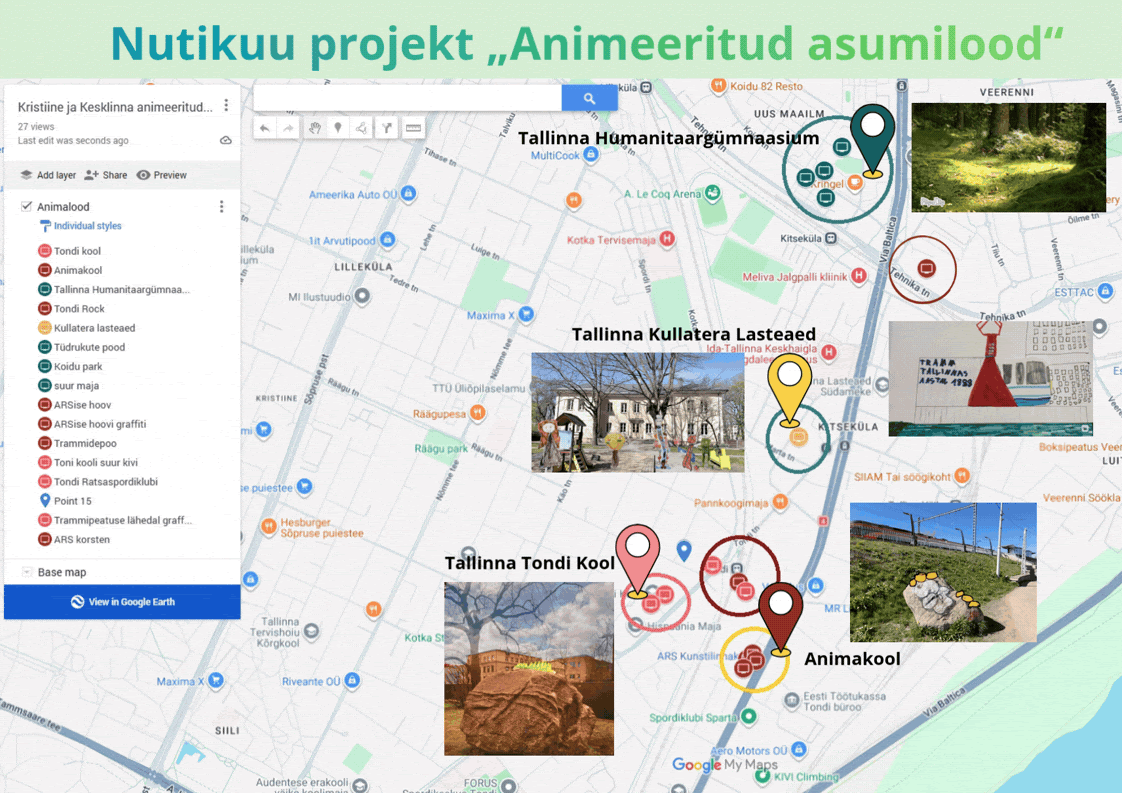Open Individual styles link
The width and height of the screenshot is (1122, 793).
click(x=87, y=225)
